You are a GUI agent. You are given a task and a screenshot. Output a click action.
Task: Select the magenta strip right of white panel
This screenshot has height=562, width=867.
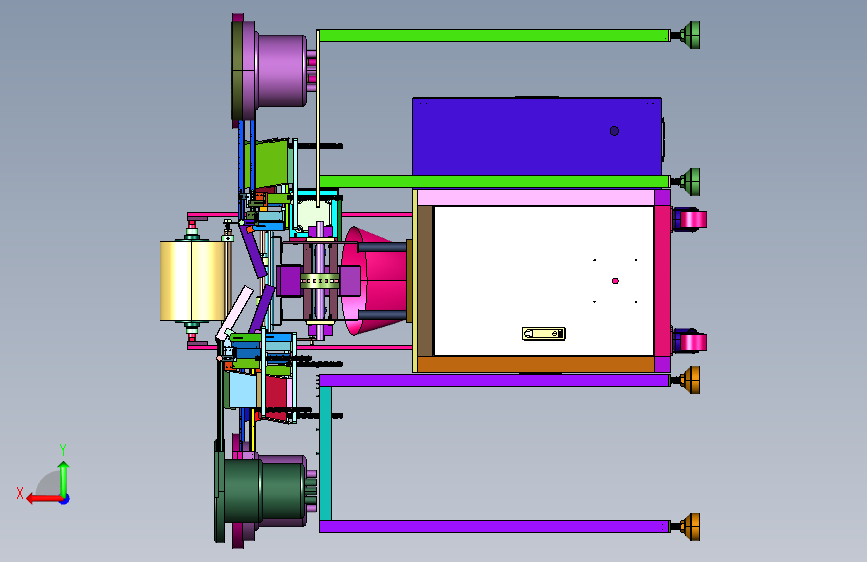pos(662,281)
